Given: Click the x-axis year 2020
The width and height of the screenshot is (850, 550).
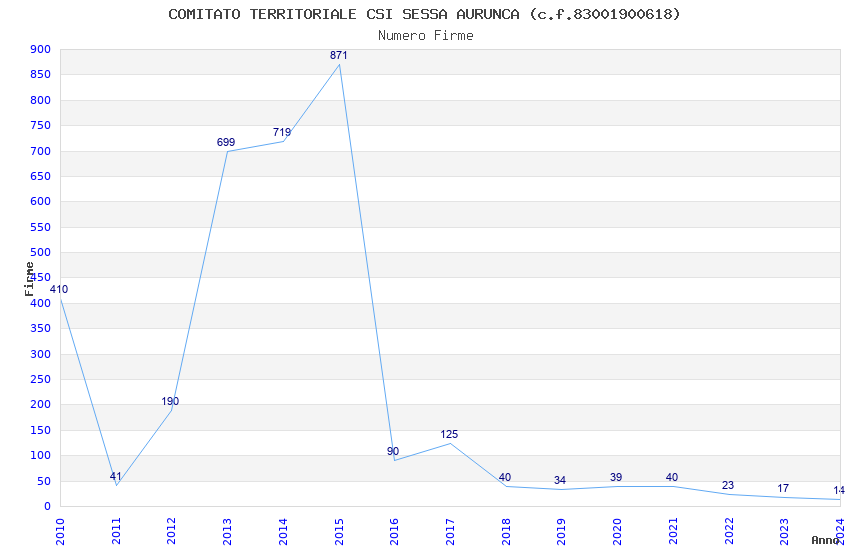Looking at the screenshot, I should coord(617,531).
